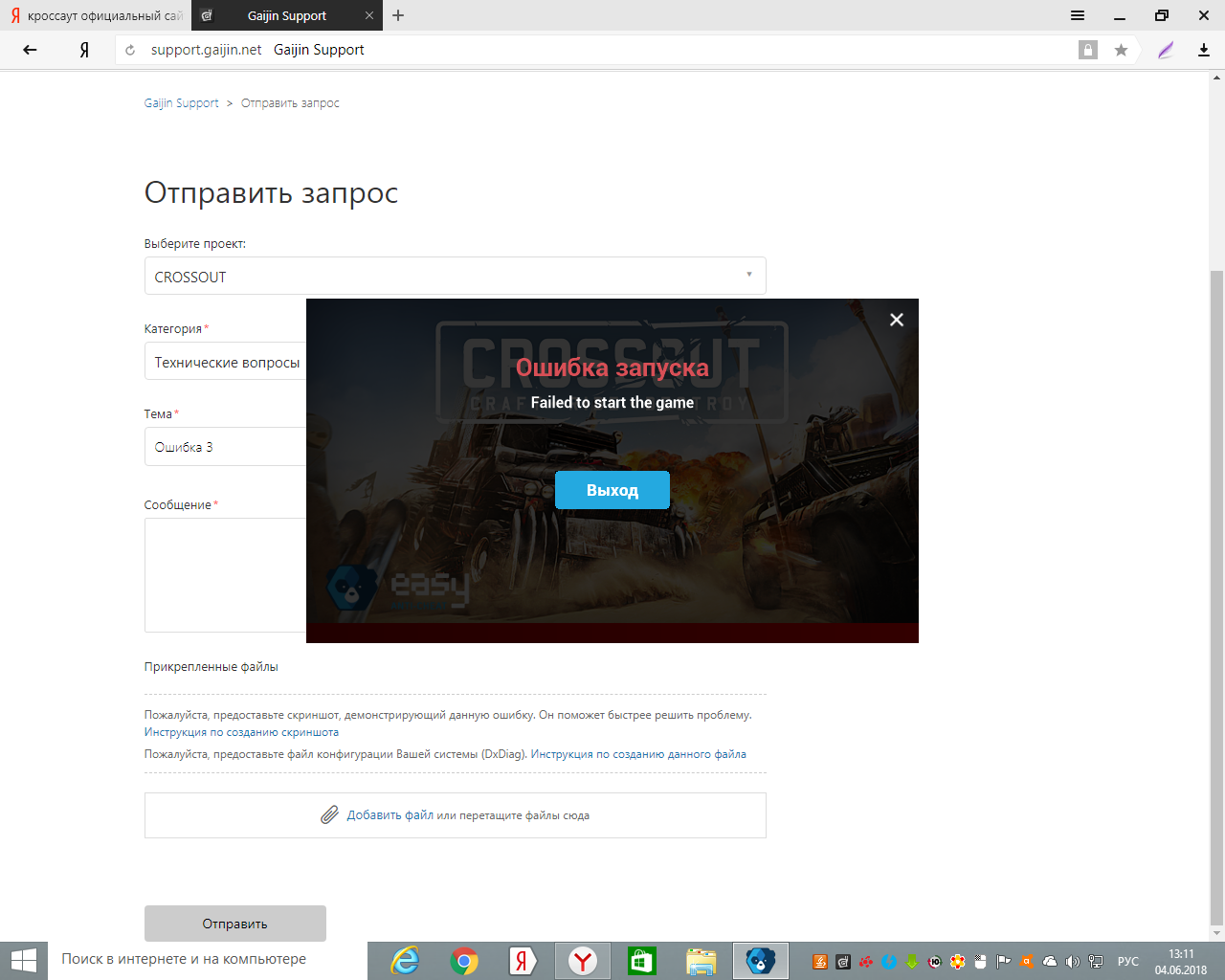1225x980 pixels.
Task: Click the taskbar search box
Action: point(208,960)
